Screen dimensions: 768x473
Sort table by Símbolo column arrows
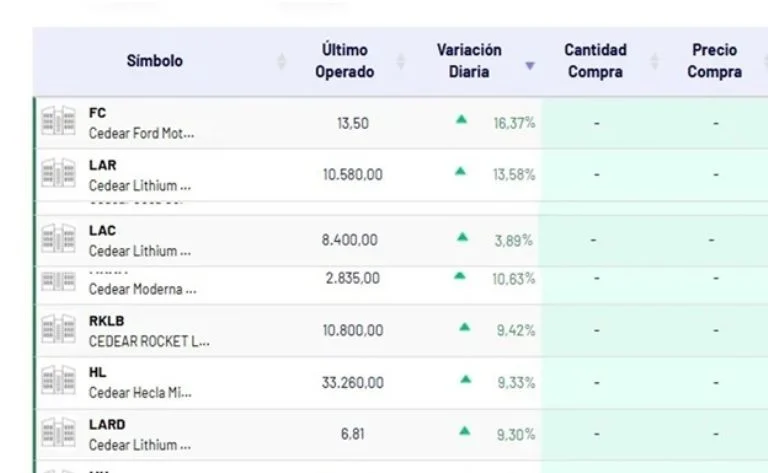point(281,62)
